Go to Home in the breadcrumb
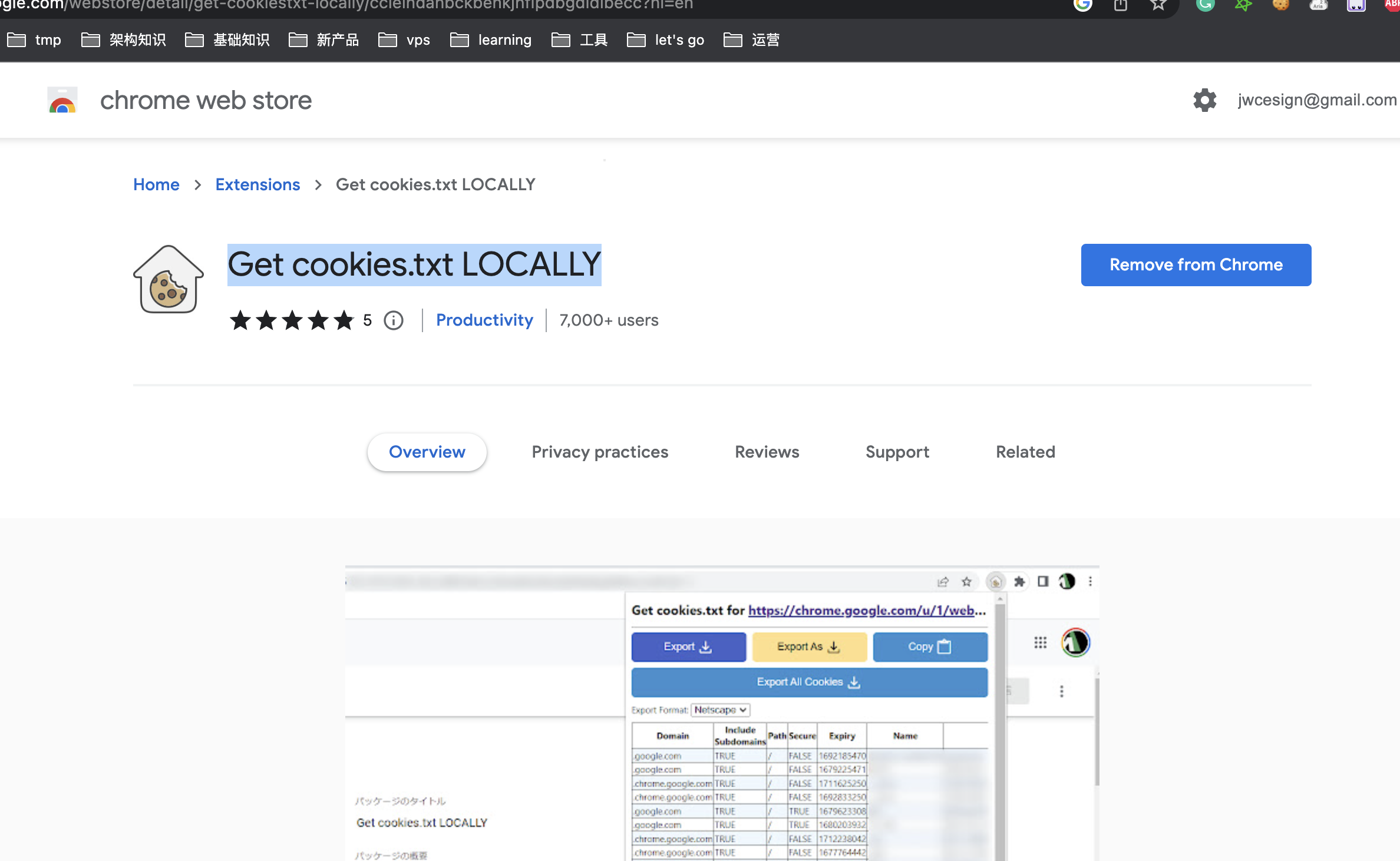 [156, 184]
